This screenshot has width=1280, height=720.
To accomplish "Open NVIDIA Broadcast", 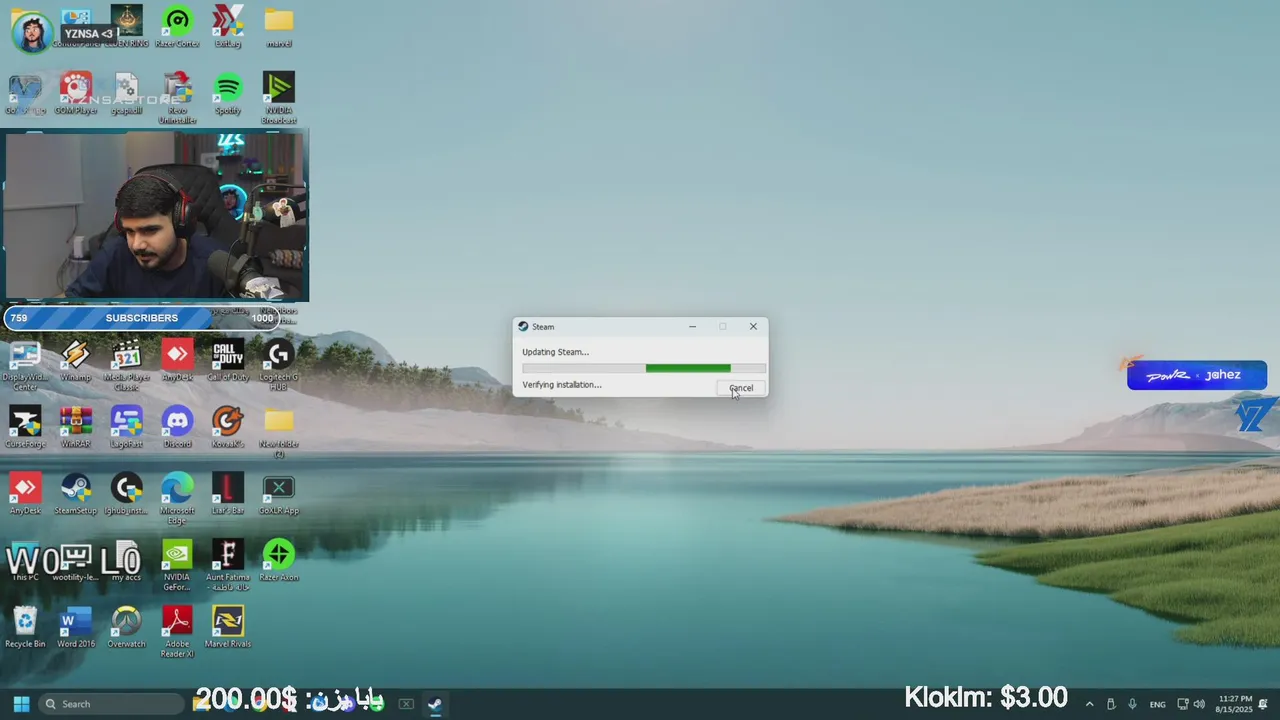I will (x=279, y=97).
